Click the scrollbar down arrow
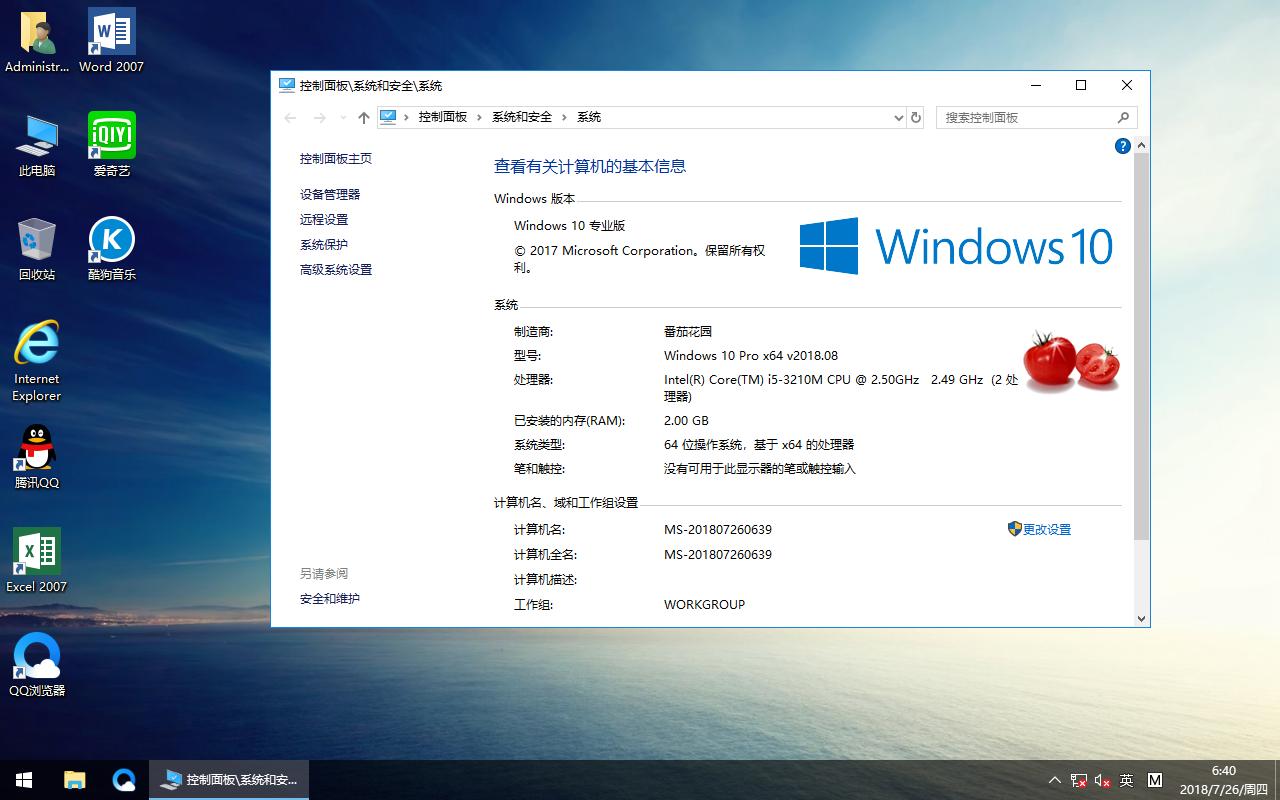The width and height of the screenshot is (1280, 800). point(1141,618)
